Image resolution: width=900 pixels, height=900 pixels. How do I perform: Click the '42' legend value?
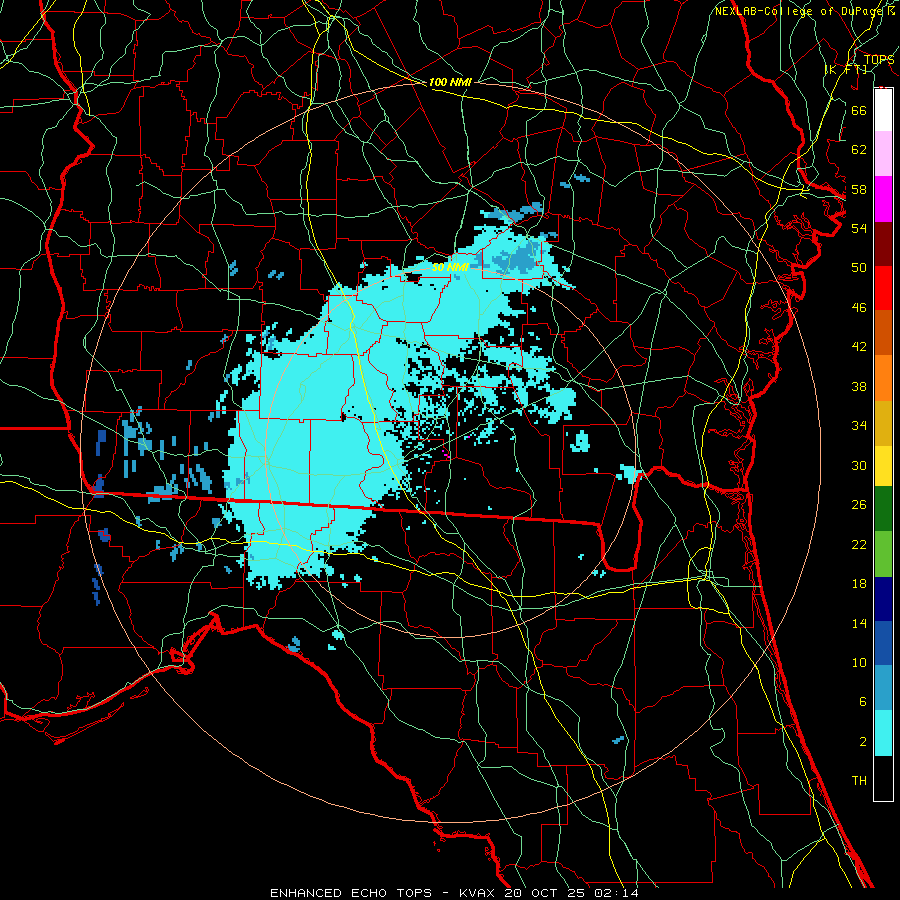point(859,346)
